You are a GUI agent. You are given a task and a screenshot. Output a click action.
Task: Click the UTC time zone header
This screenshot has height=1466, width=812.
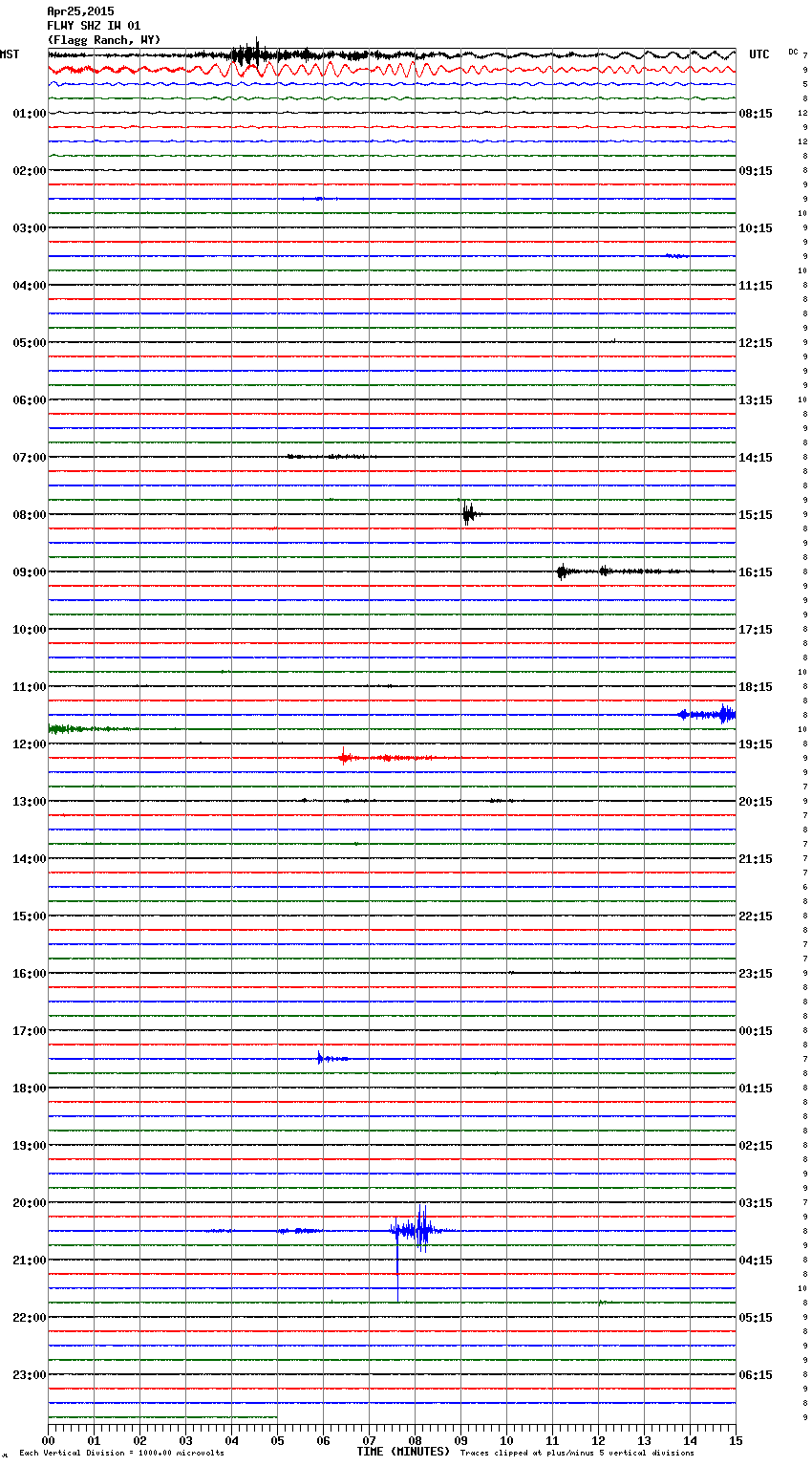[x=759, y=54]
